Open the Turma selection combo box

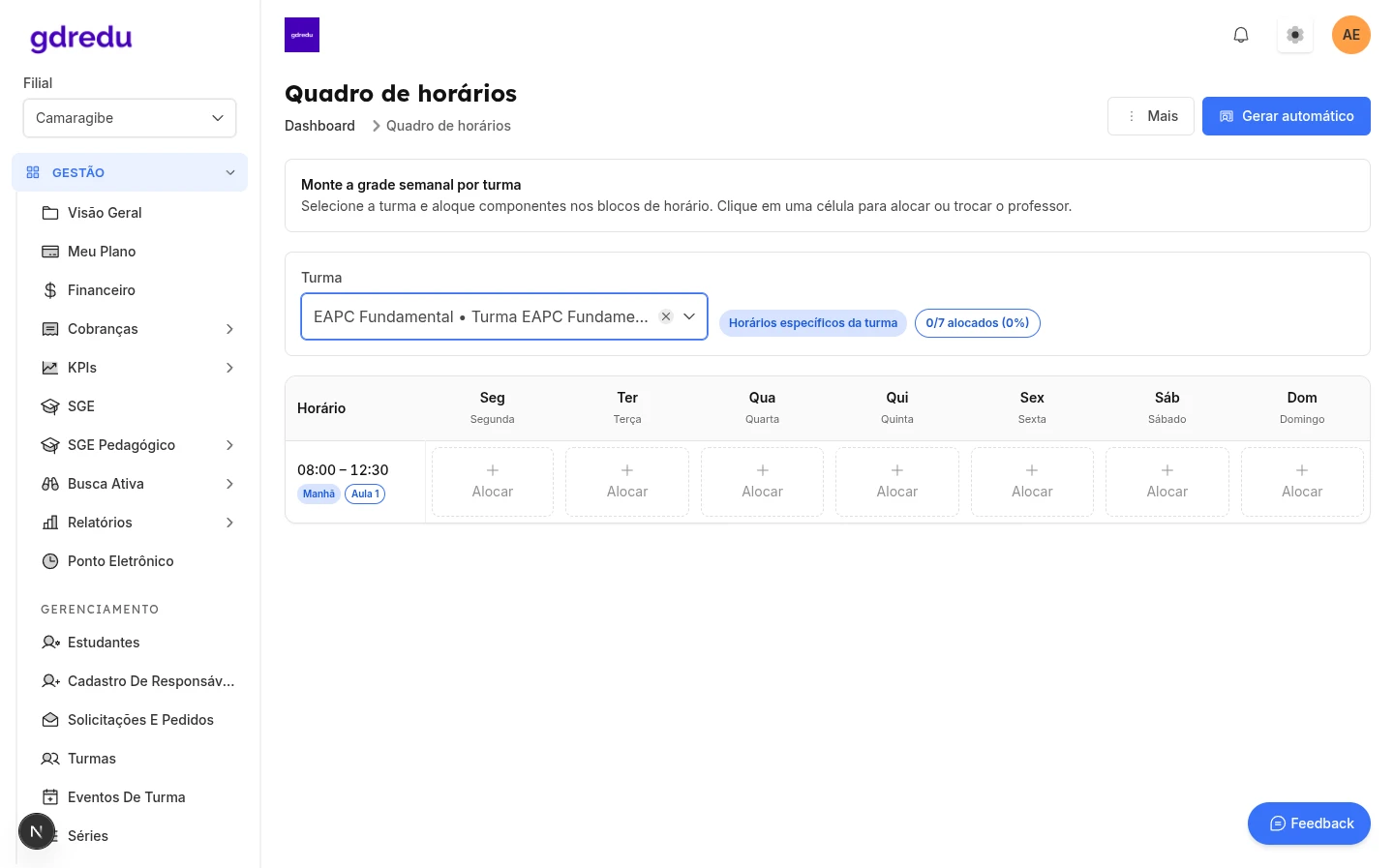(504, 316)
